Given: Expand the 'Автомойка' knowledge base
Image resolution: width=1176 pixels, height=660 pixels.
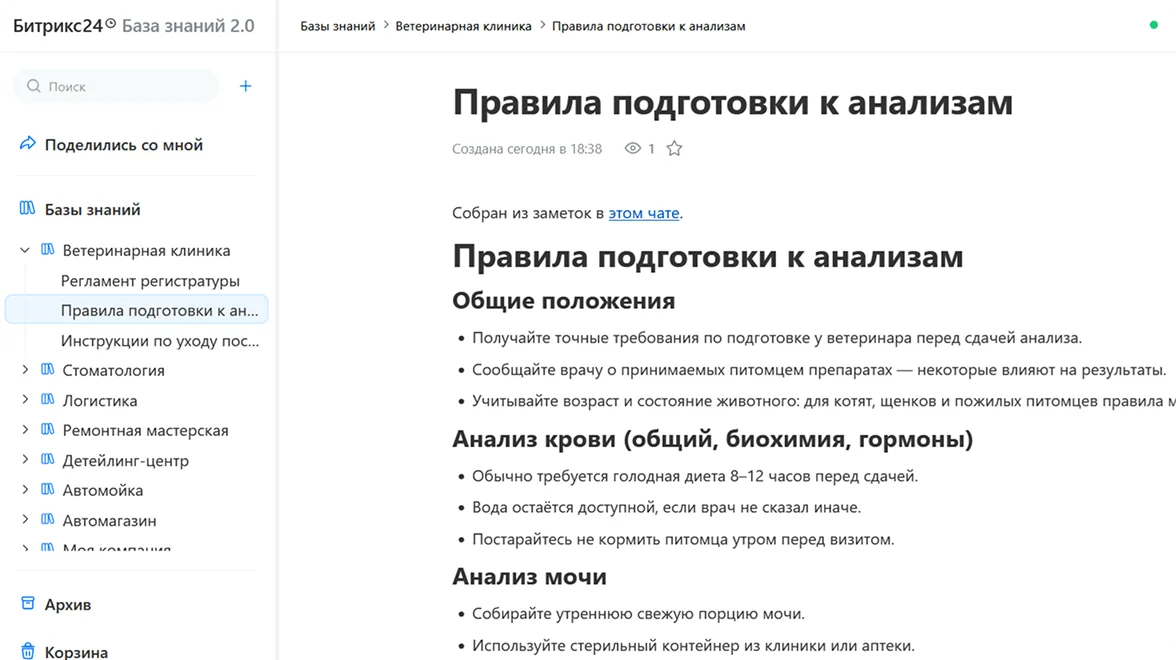Looking at the screenshot, I should click(25, 489).
